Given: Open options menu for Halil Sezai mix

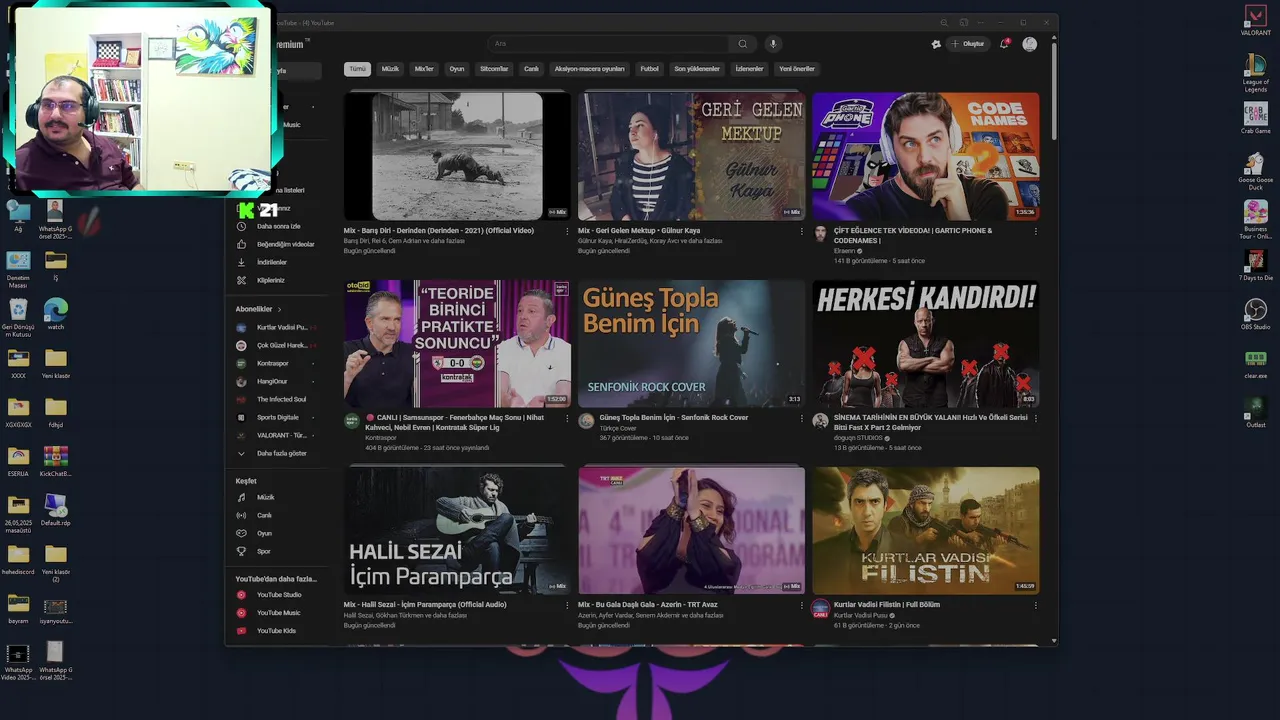Looking at the screenshot, I should (567, 605).
